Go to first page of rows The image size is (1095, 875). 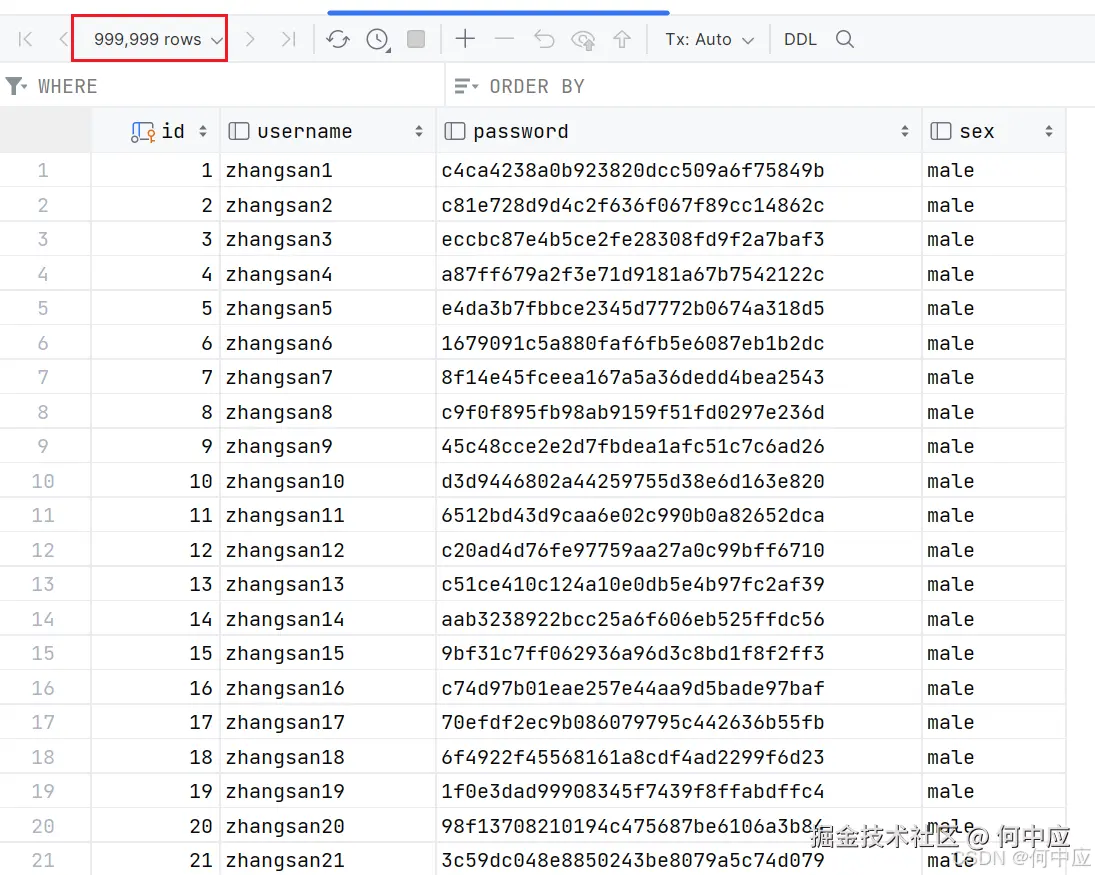tap(25, 39)
